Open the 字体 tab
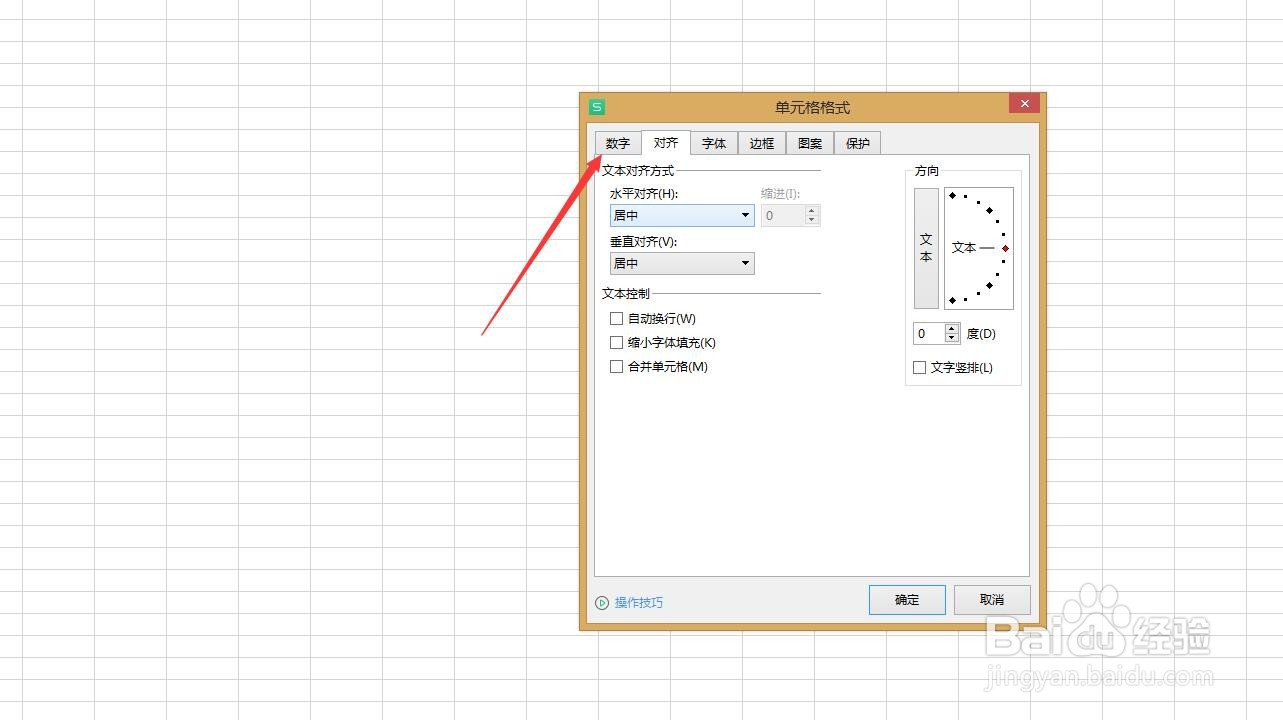This screenshot has width=1283, height=720. [714, 143]
